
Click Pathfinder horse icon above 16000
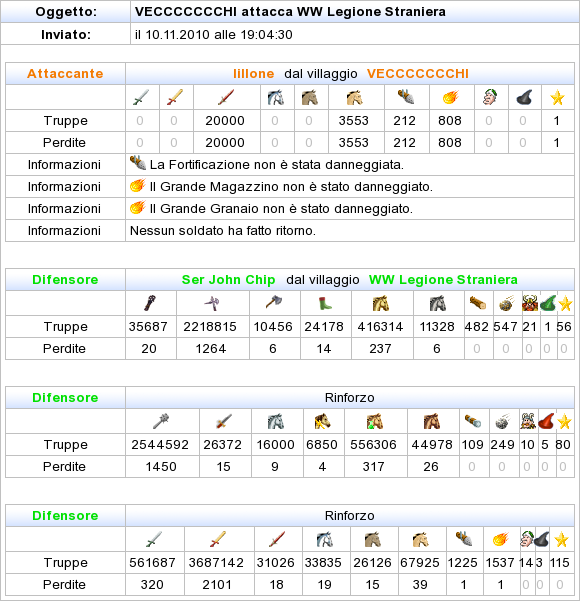pos(276,421)
